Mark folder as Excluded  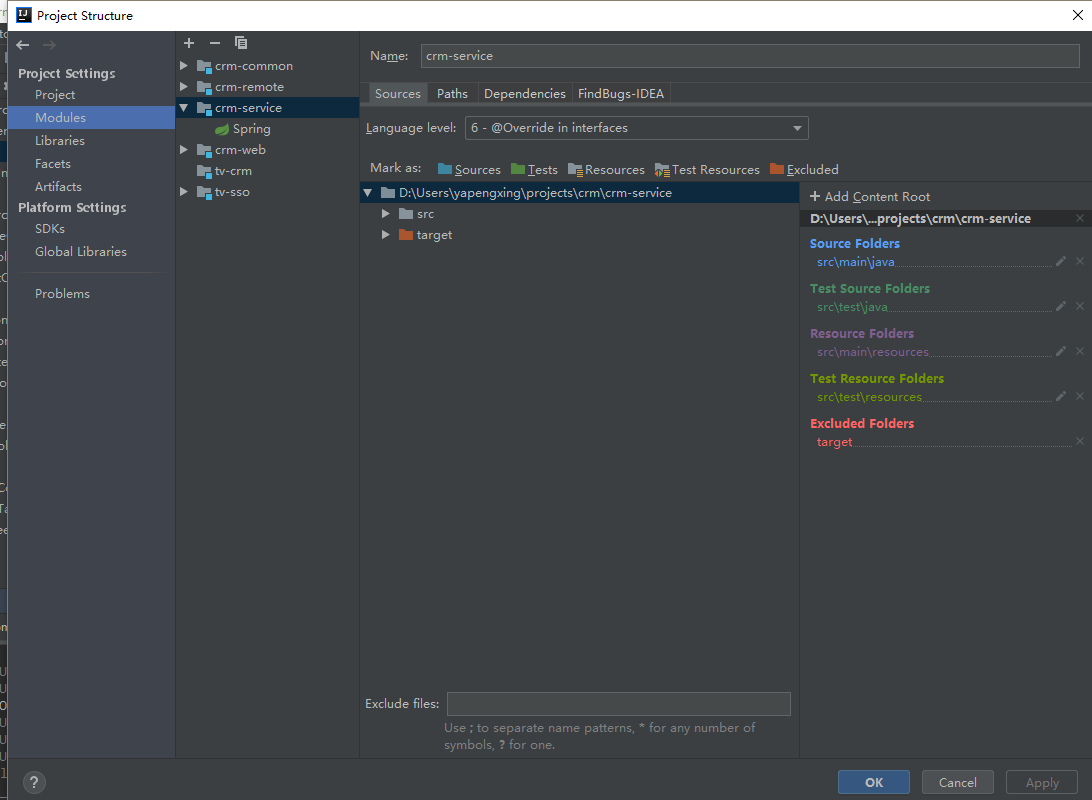[804, 169]
